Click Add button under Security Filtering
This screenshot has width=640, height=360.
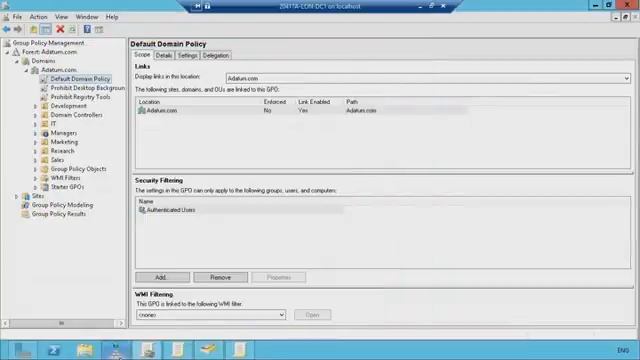coord(162,277)
